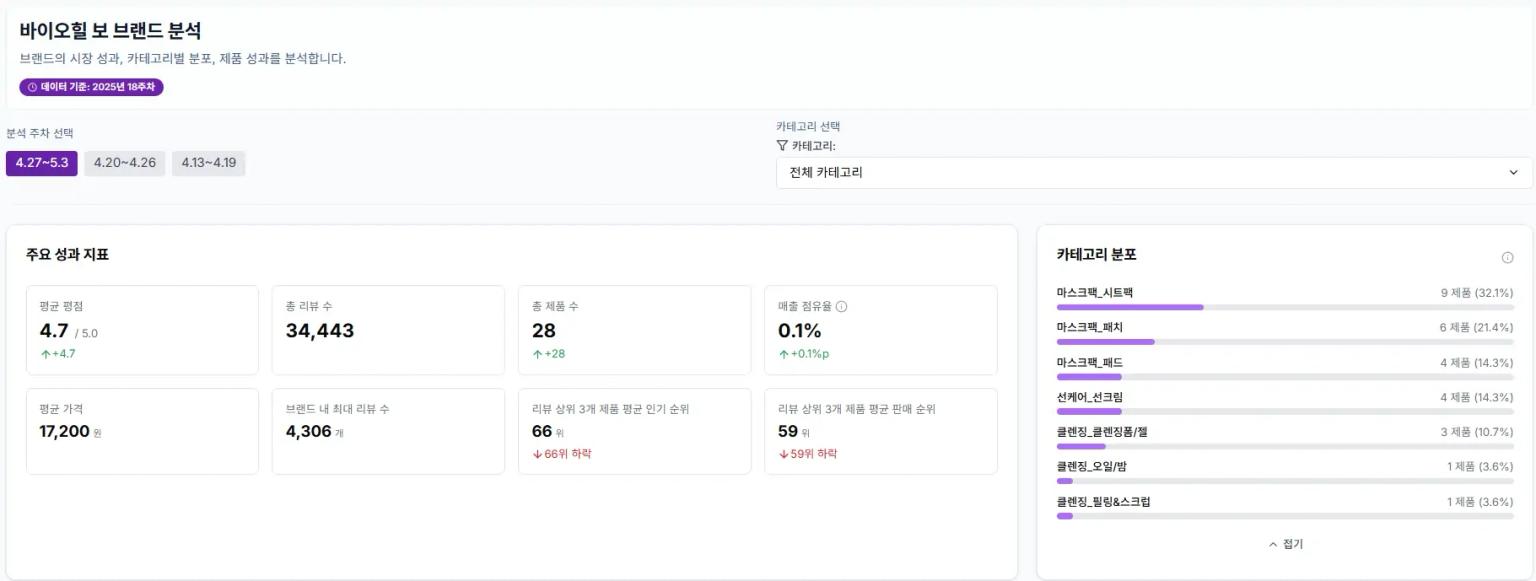The height and width of the screenshot is (581, 1536).
Task: Select the 선케어_선크림 category row
Action: point(1285,403)
